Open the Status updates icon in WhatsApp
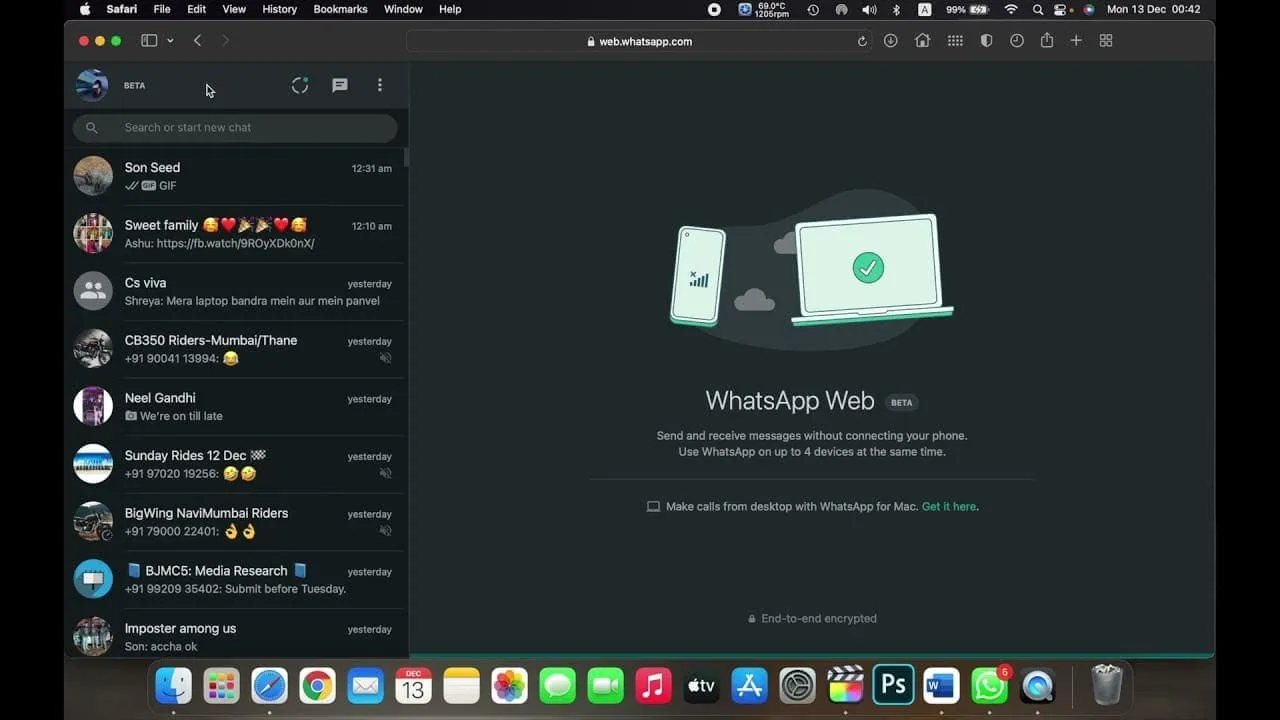 click(300, 85)
